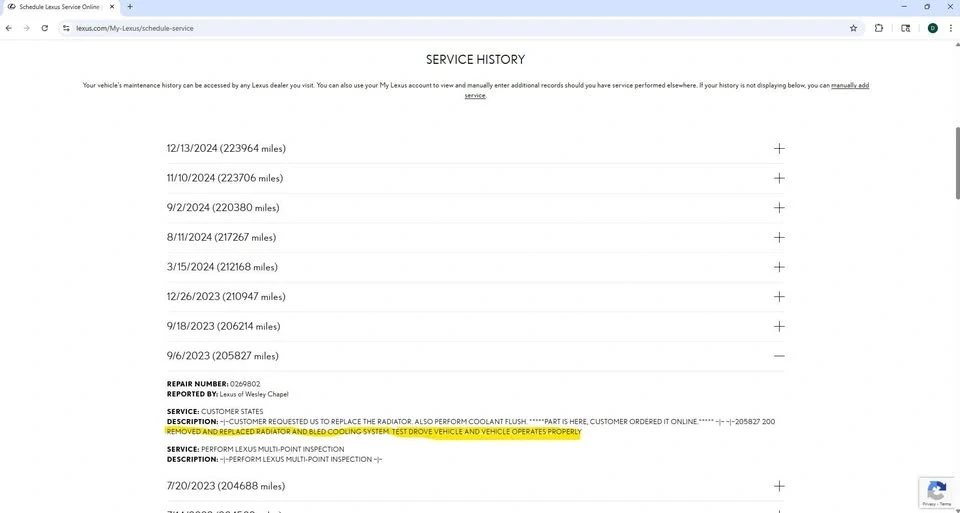Click the 9/6/2023 (205827 miles) text
The height and width of the screenshot is (513, 960).
point(222,356)
